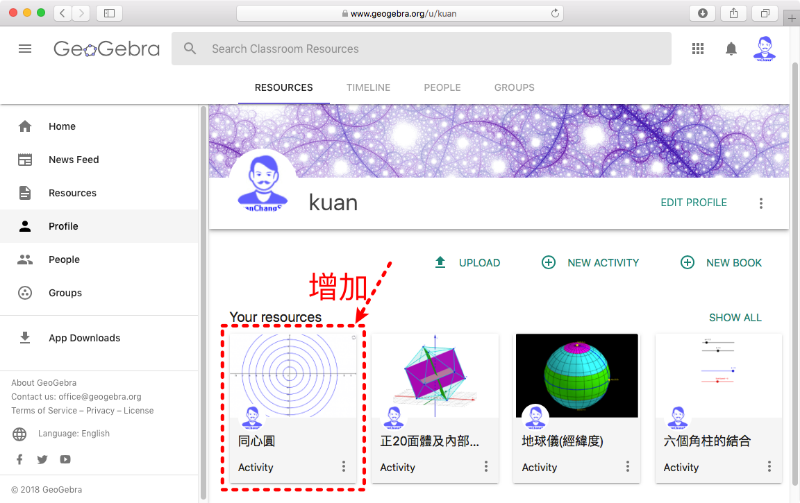Image resolution: width=800 pixels, height=503 pixels.
Task: Focus Search Classroom Resources field
Action: pyautogui.click(x=421, y=48)
